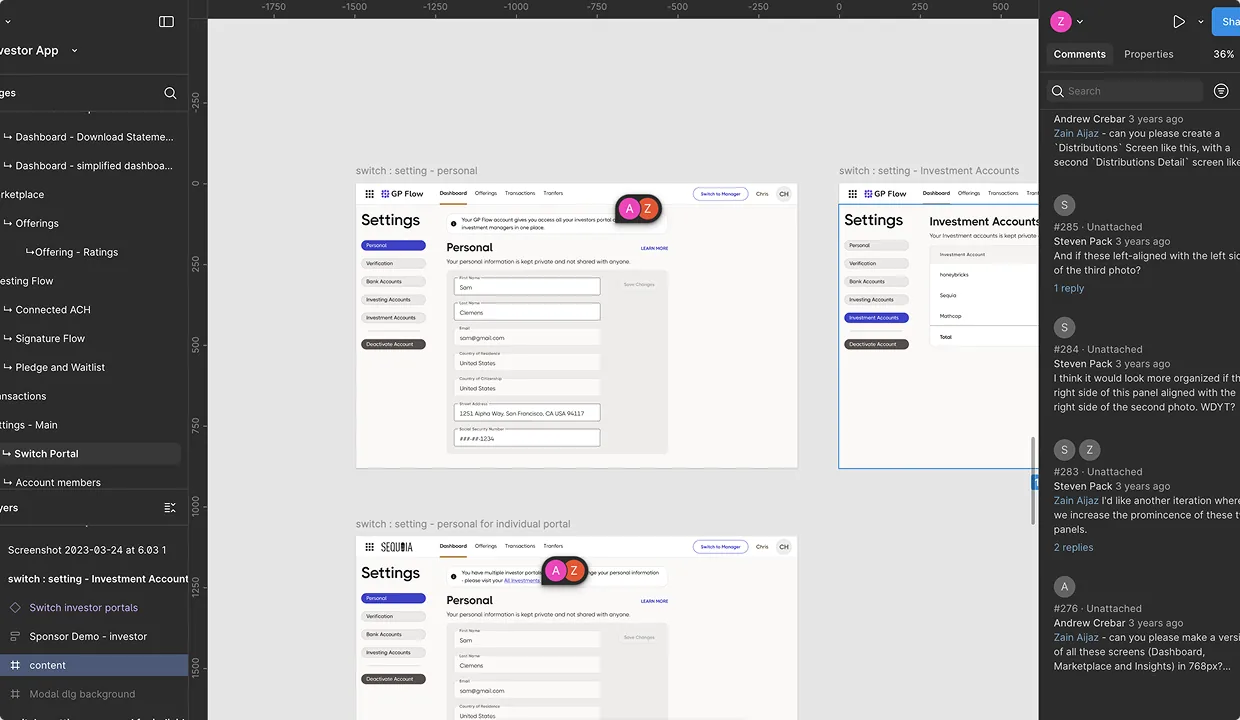This screenshot has width=1240, height=720.
Task: Collapse all layers icon in Layers header
Action: (170, 508)
